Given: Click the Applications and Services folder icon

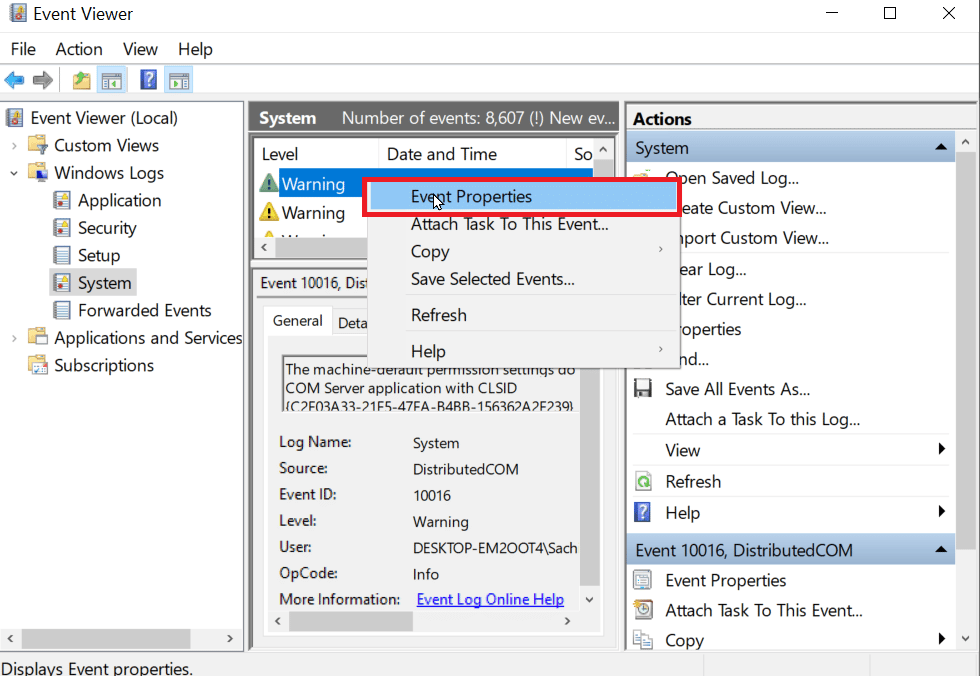Looking at the screenshot, I should pyautogui.click(x=38, y=337).
